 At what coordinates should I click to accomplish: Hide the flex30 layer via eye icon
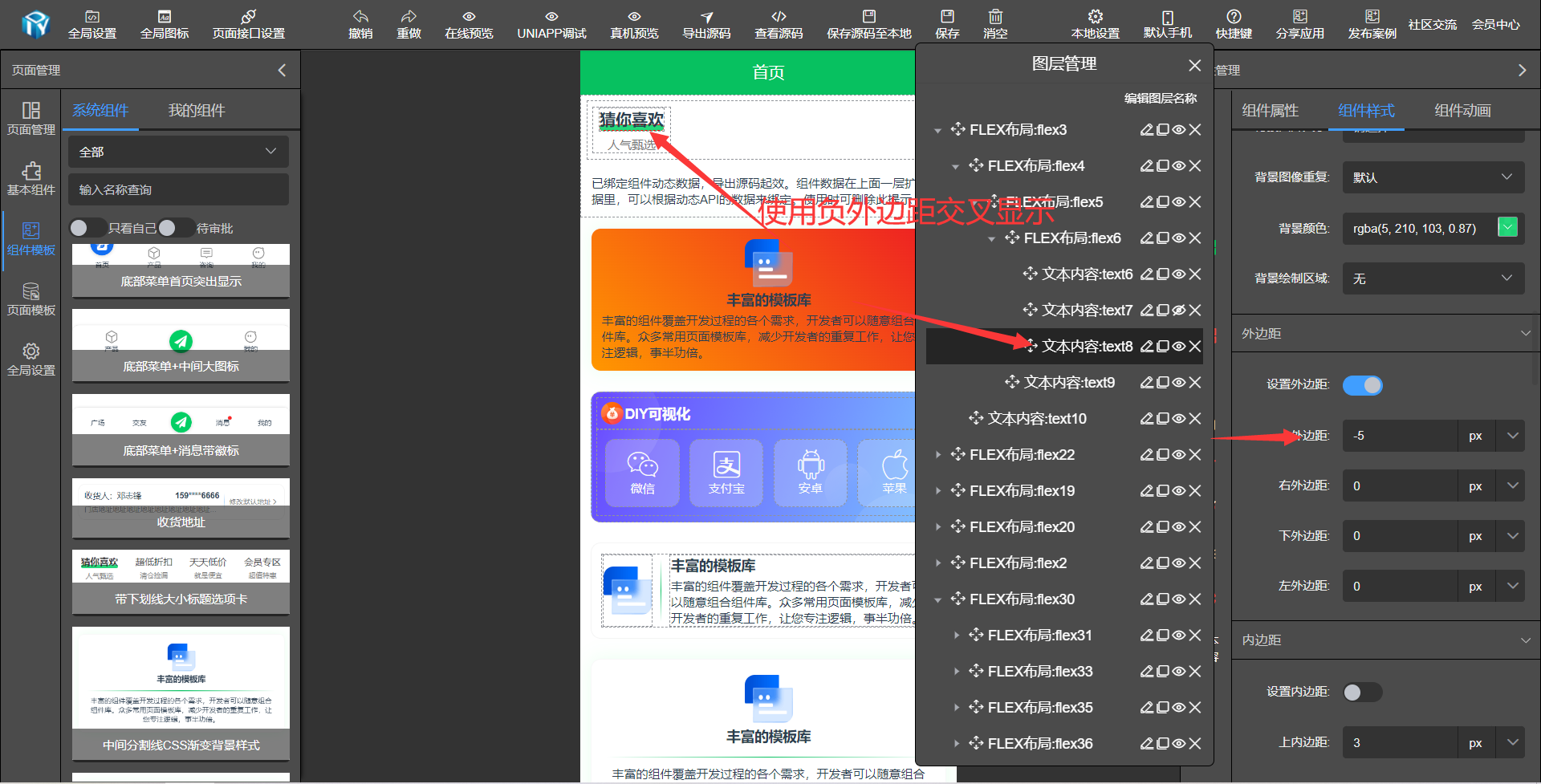1179,599
